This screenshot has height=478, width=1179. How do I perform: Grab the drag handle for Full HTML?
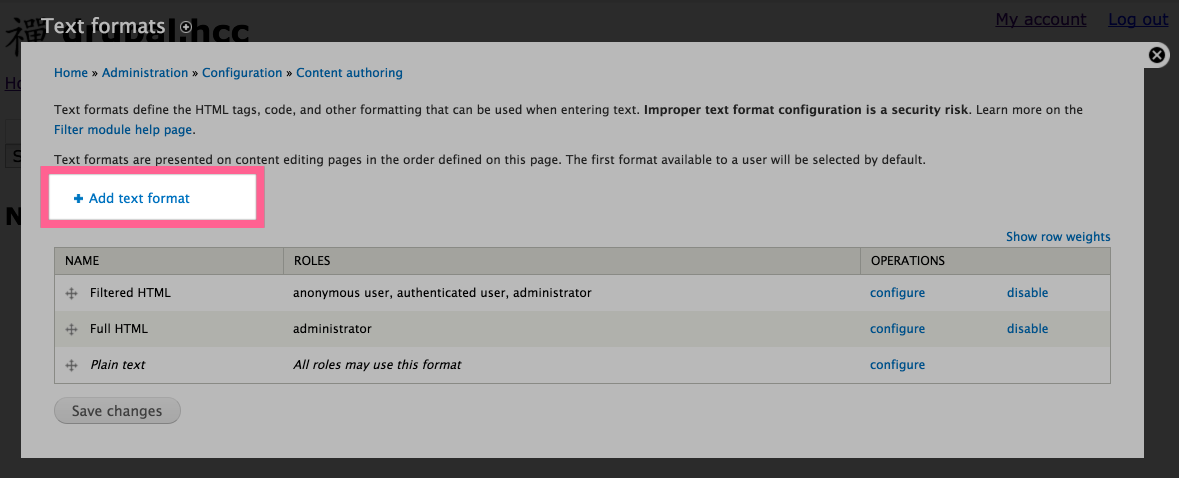pos(72,329)
